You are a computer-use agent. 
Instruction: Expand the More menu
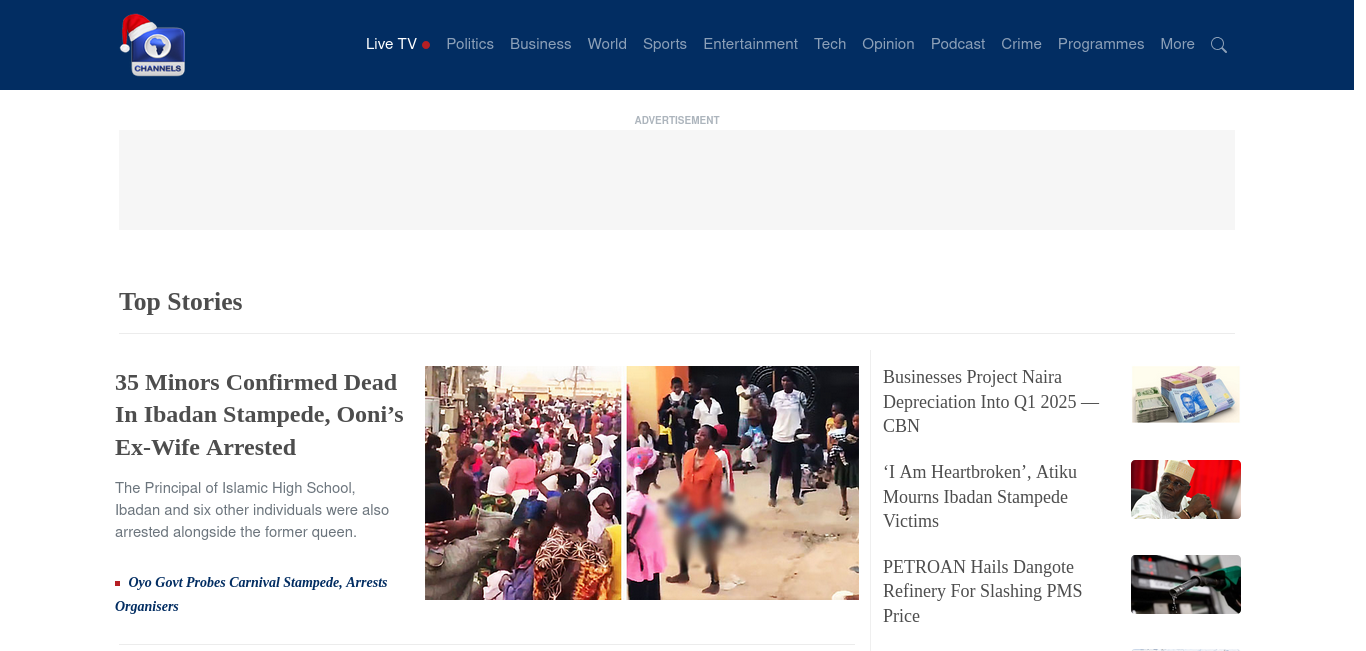tap(1177, 44)
